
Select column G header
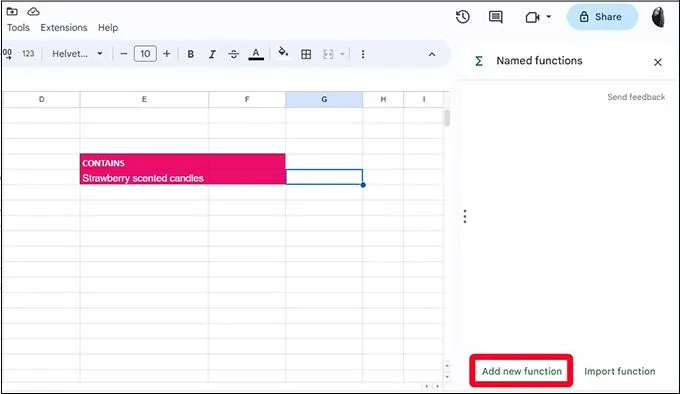coord(324,99)
